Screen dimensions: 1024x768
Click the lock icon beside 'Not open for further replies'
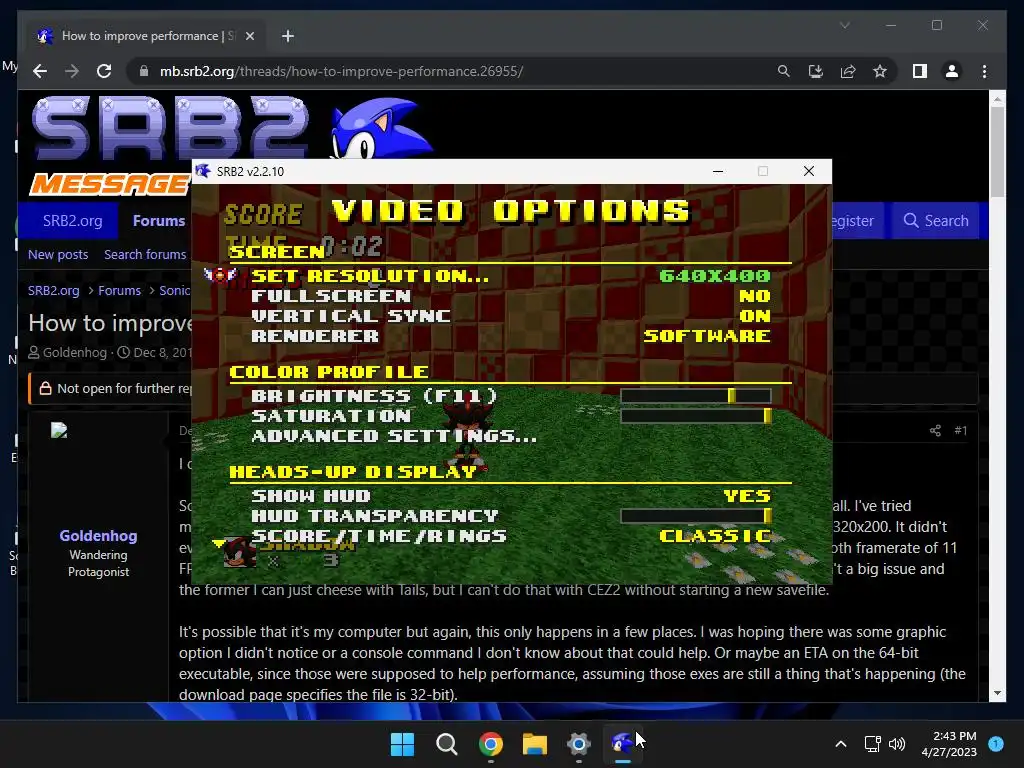[x=45, y=389]
